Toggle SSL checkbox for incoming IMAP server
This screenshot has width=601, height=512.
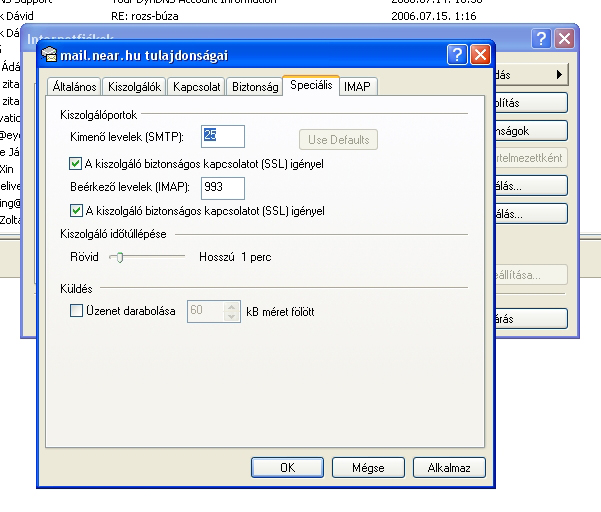tap(76, 211)
